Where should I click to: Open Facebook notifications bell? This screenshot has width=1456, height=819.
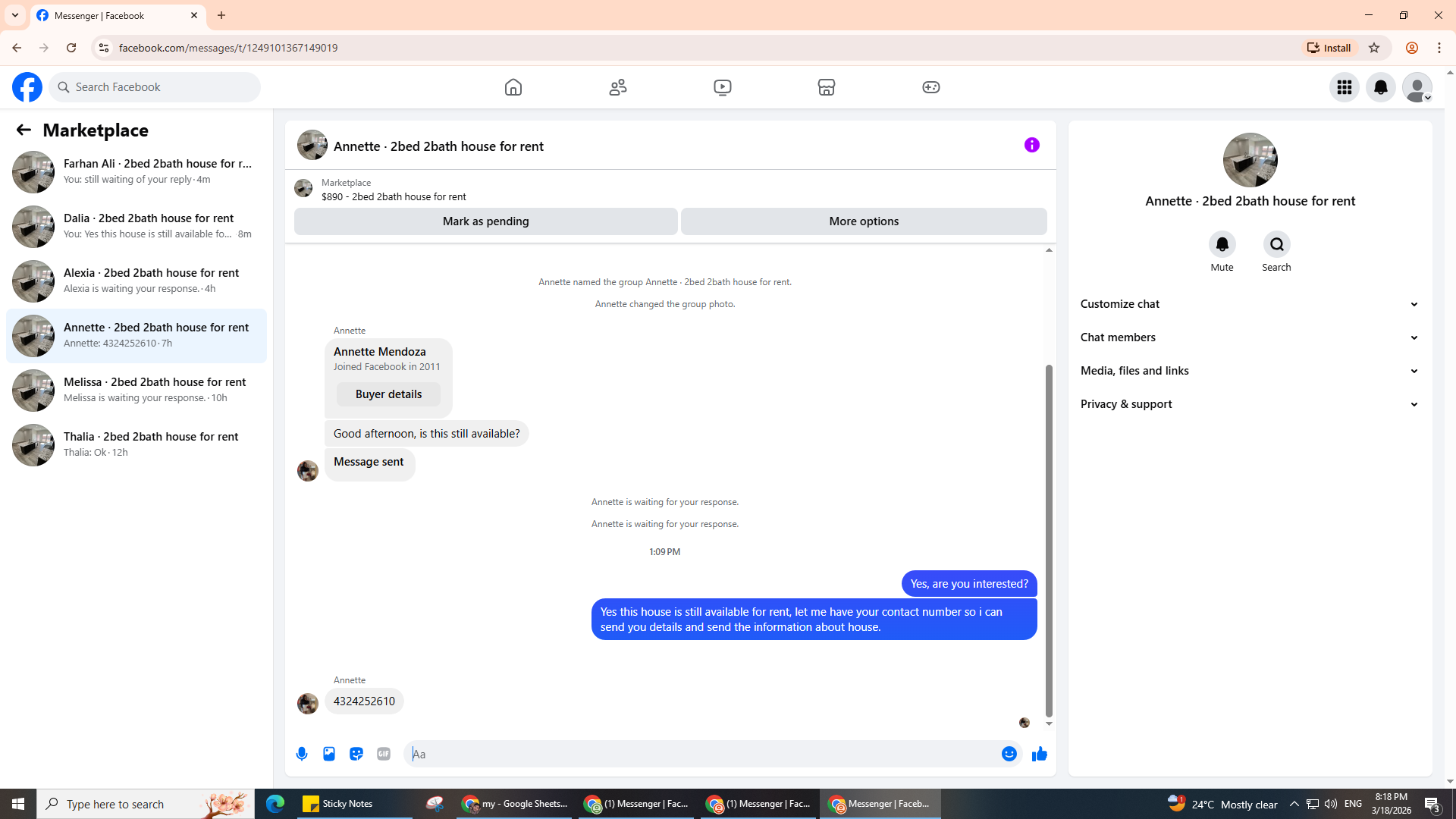[1380, 87]
